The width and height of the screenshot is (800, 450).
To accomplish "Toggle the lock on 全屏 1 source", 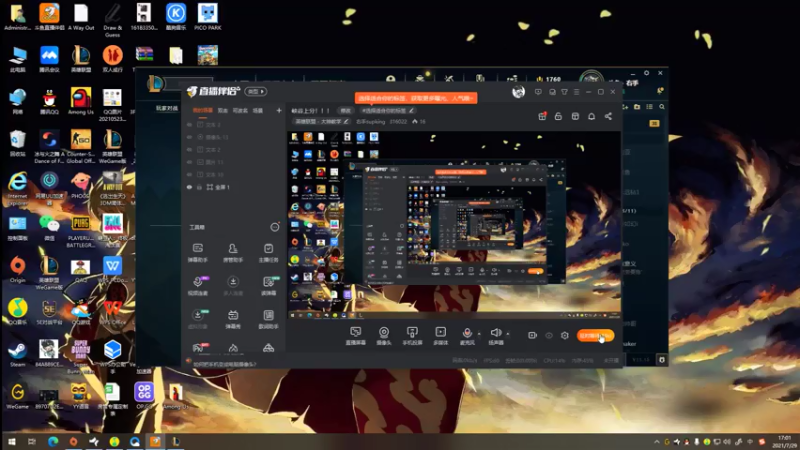I will pos(199,187).
